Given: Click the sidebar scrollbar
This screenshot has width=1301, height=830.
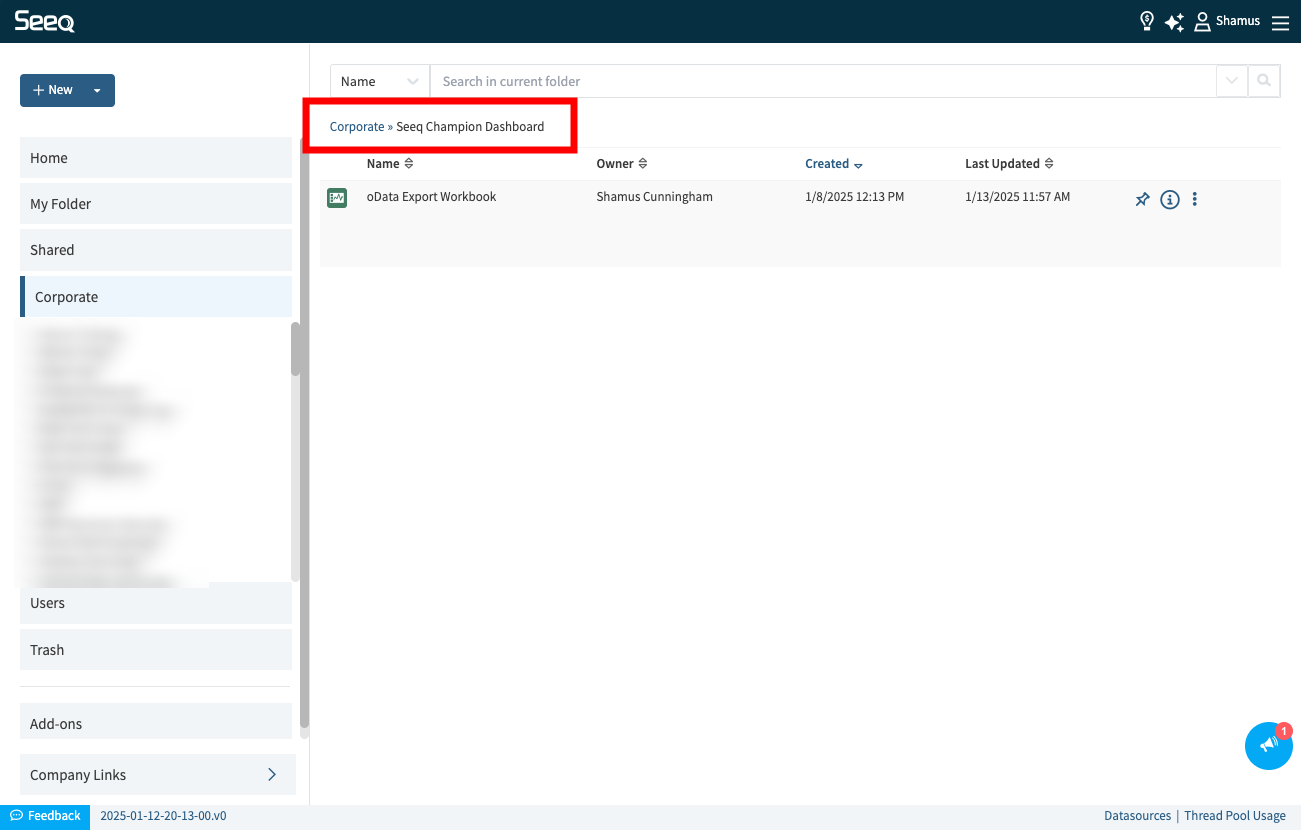Looking at the screenshot, I should 304,435.
